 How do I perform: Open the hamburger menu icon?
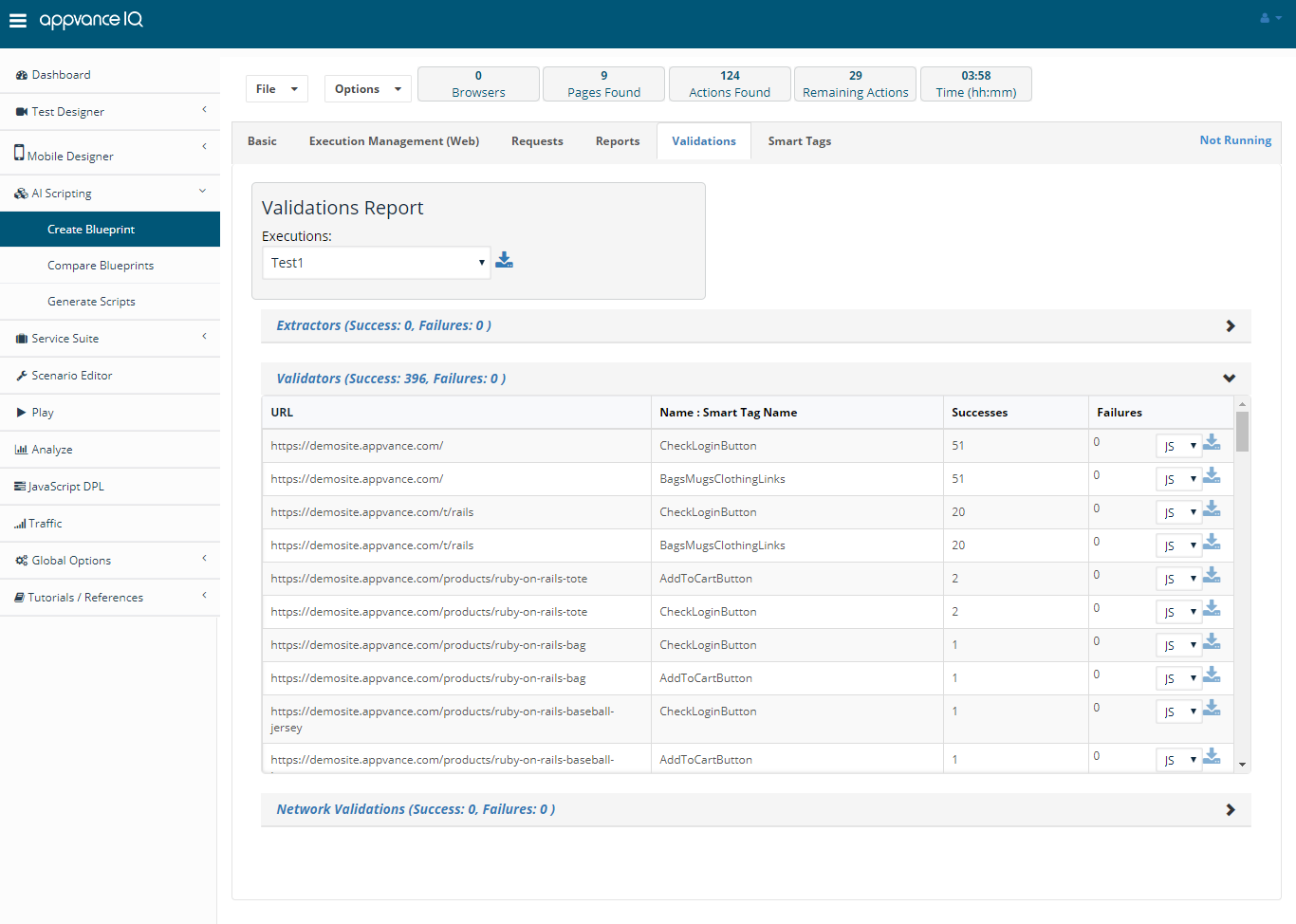(17, 21)
